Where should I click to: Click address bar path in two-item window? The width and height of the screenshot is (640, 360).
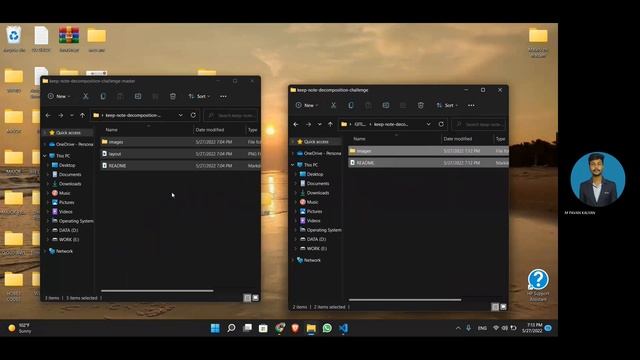(x=381, y=124)
